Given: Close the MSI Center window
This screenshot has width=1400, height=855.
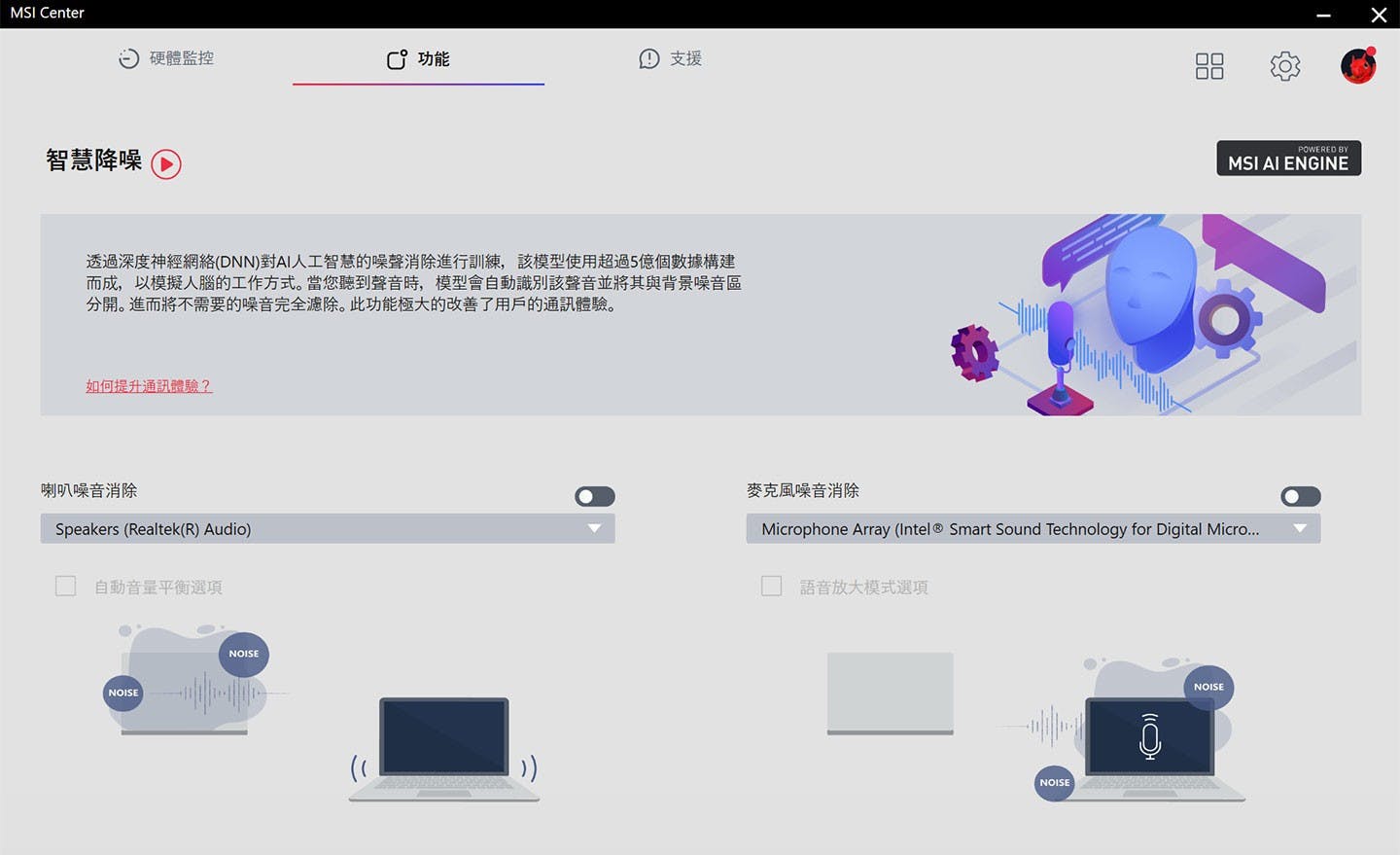Looking at the screenshot, I should coord(1379,15).
